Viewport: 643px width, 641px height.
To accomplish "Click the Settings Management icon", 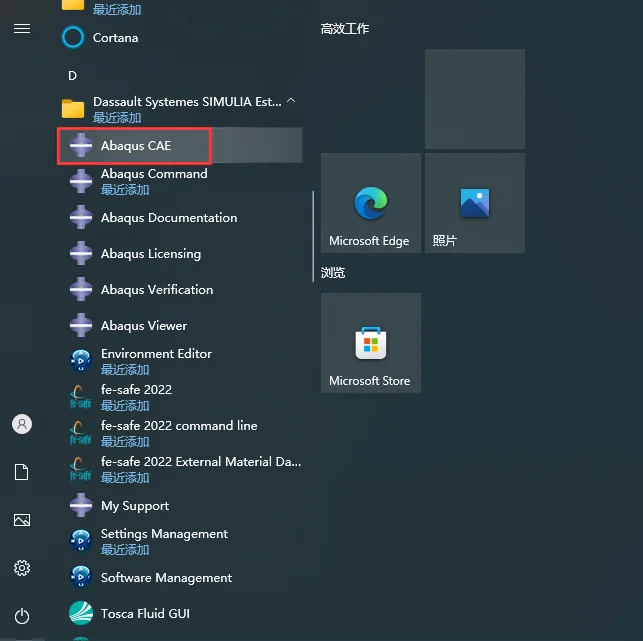I will 81,541.
